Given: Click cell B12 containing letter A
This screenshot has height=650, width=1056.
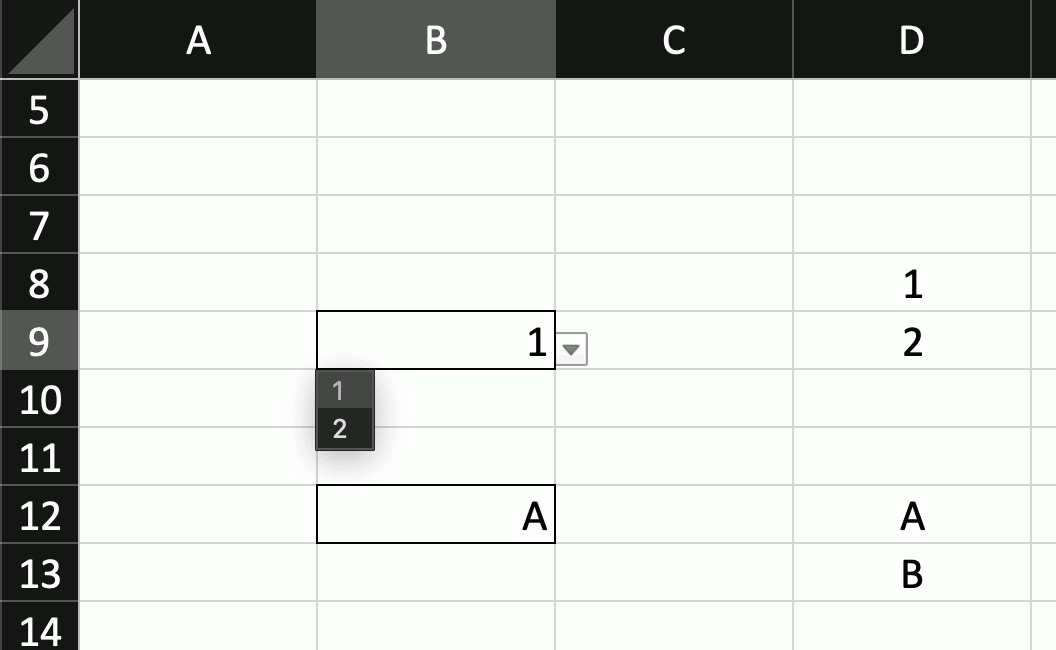Looking at the screenshot, I should click(x=435, y=515).
